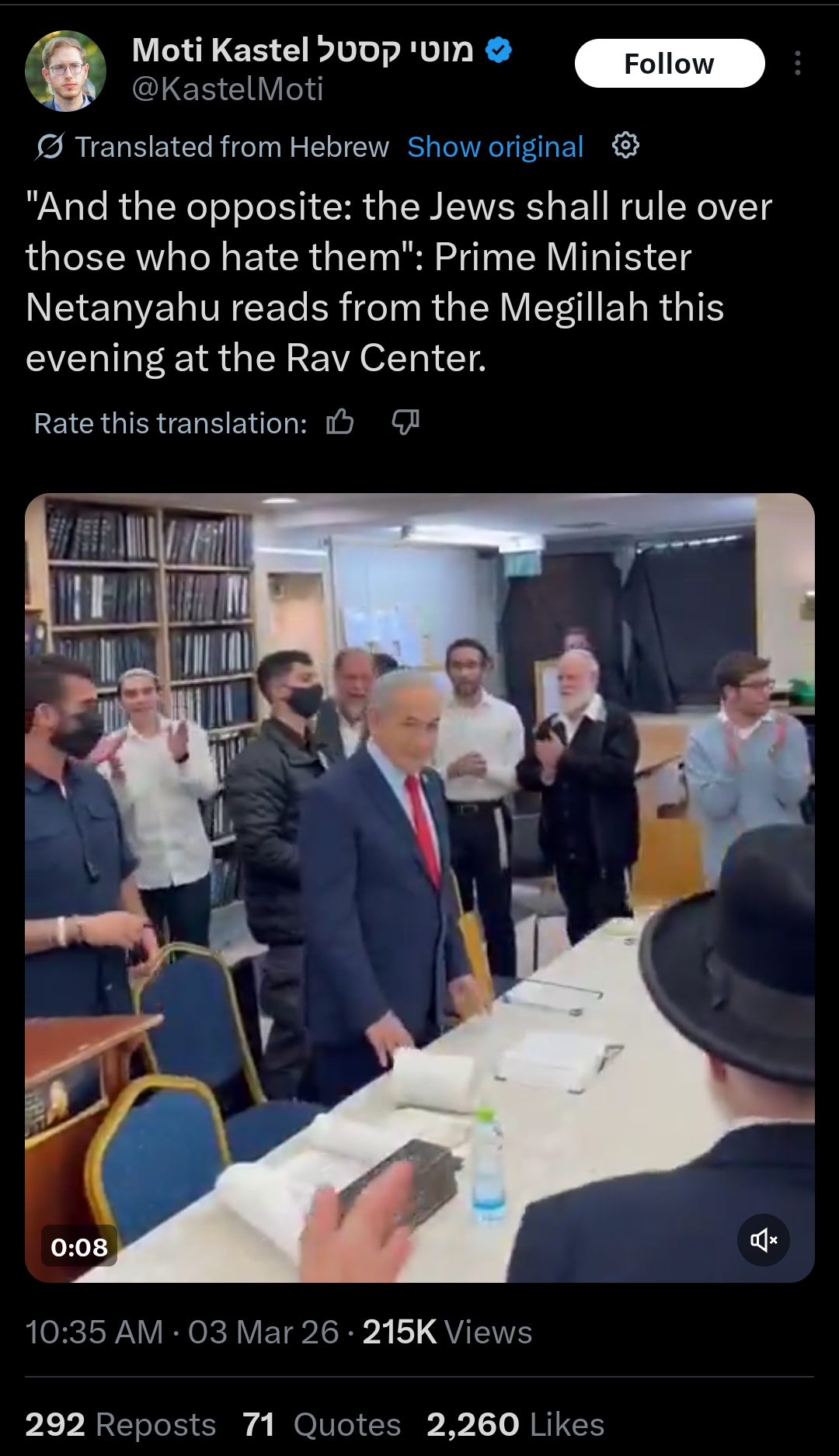Screen dimensions: 839x1456
Task: Open Moti Kastel's profile avatar
Action: point(66,71)
